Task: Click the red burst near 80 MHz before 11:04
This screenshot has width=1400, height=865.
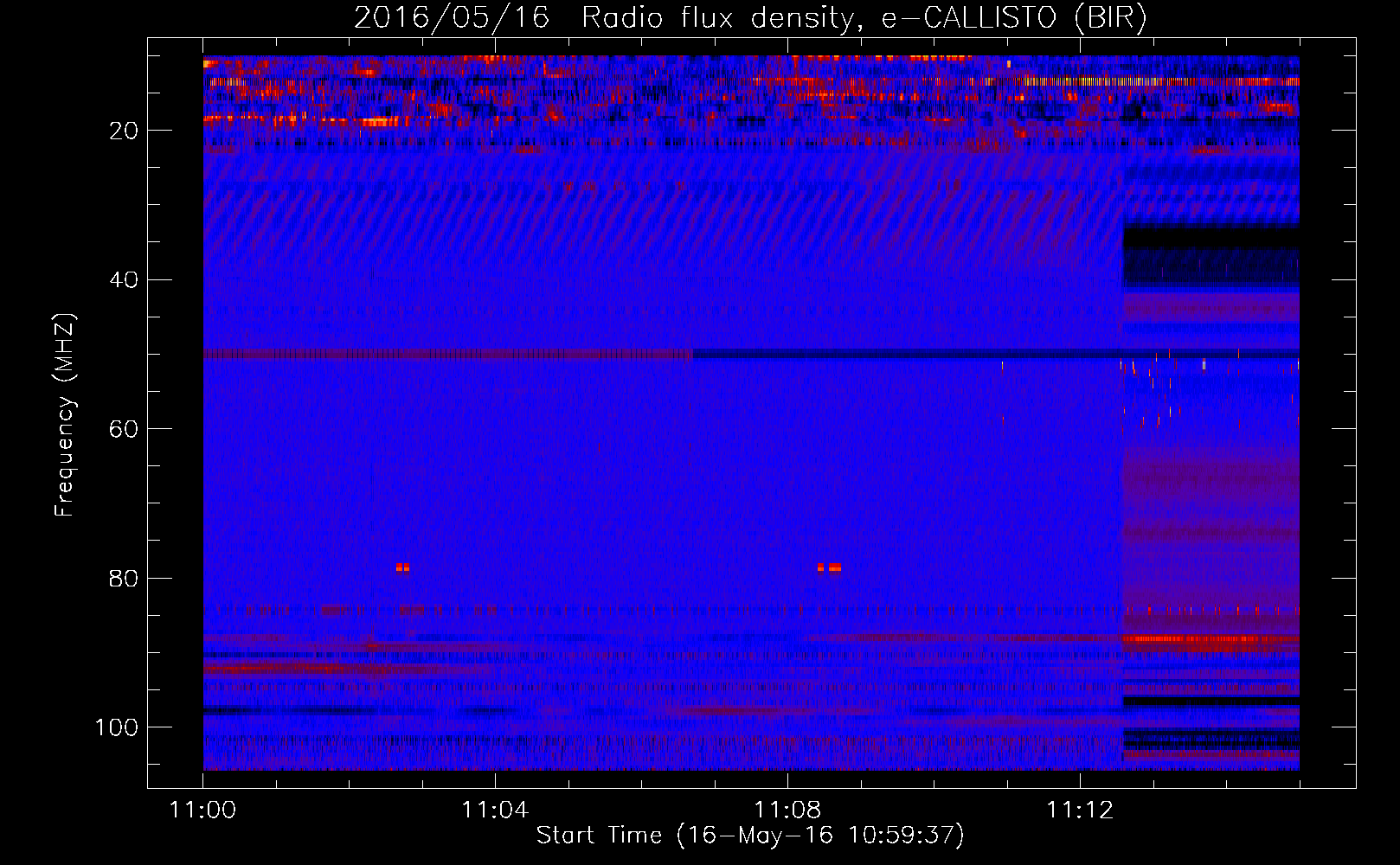Action: pyautogui.click(x=402, y=567)
